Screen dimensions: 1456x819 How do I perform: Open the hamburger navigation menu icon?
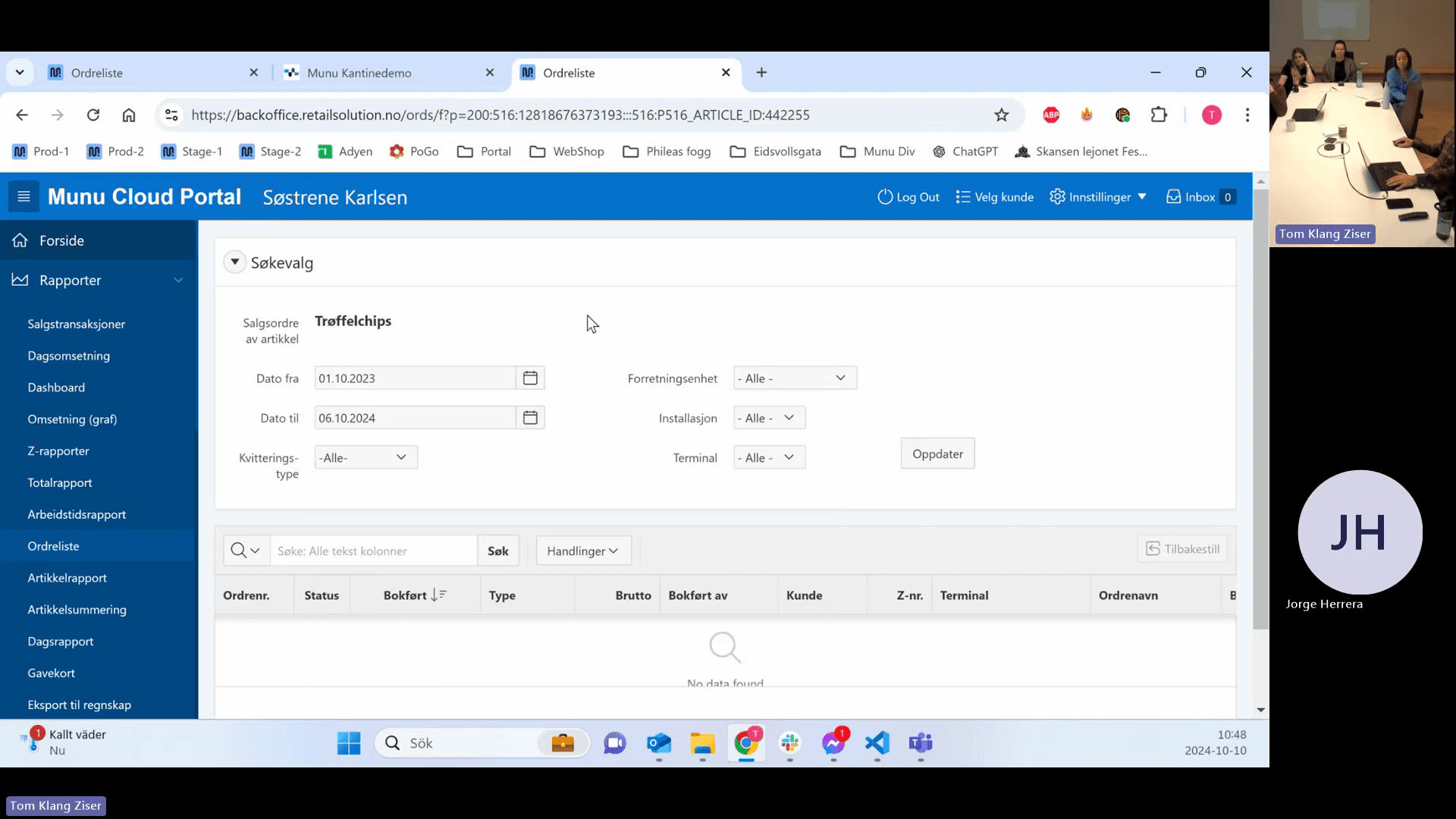pos(24,197)
